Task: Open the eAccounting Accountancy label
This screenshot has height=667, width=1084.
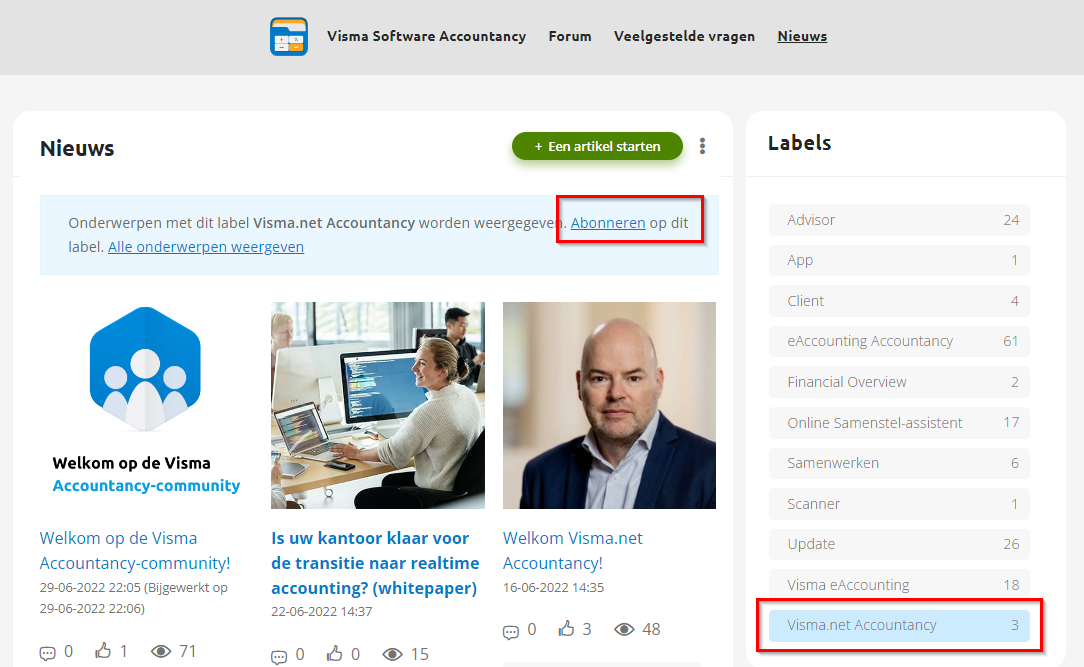Action: (x=899, y=341)
